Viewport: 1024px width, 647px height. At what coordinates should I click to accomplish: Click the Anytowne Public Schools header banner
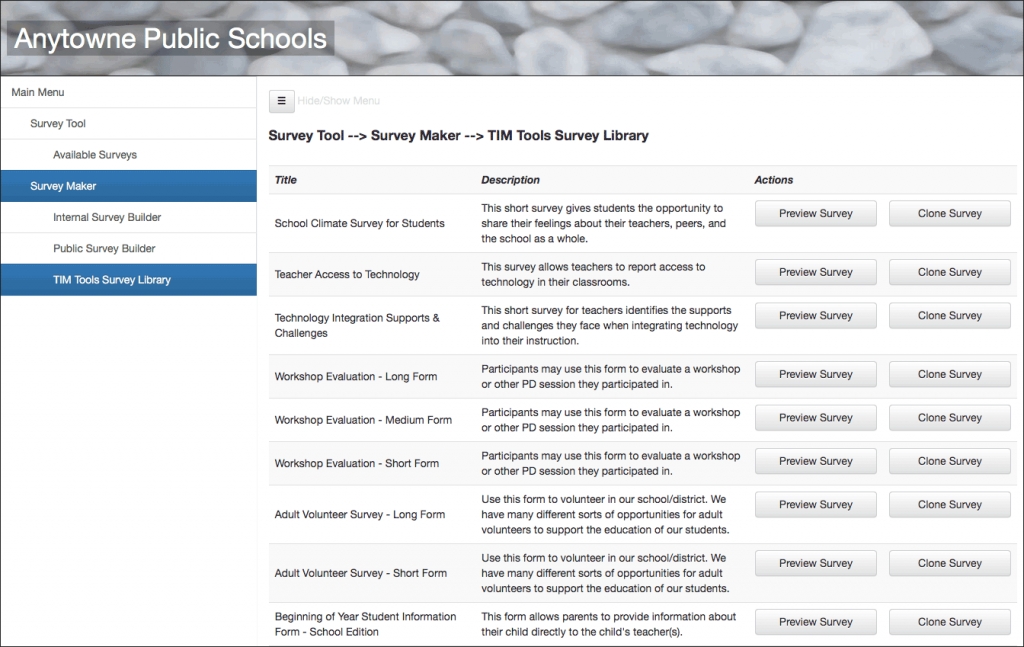[x=168, y=38]
